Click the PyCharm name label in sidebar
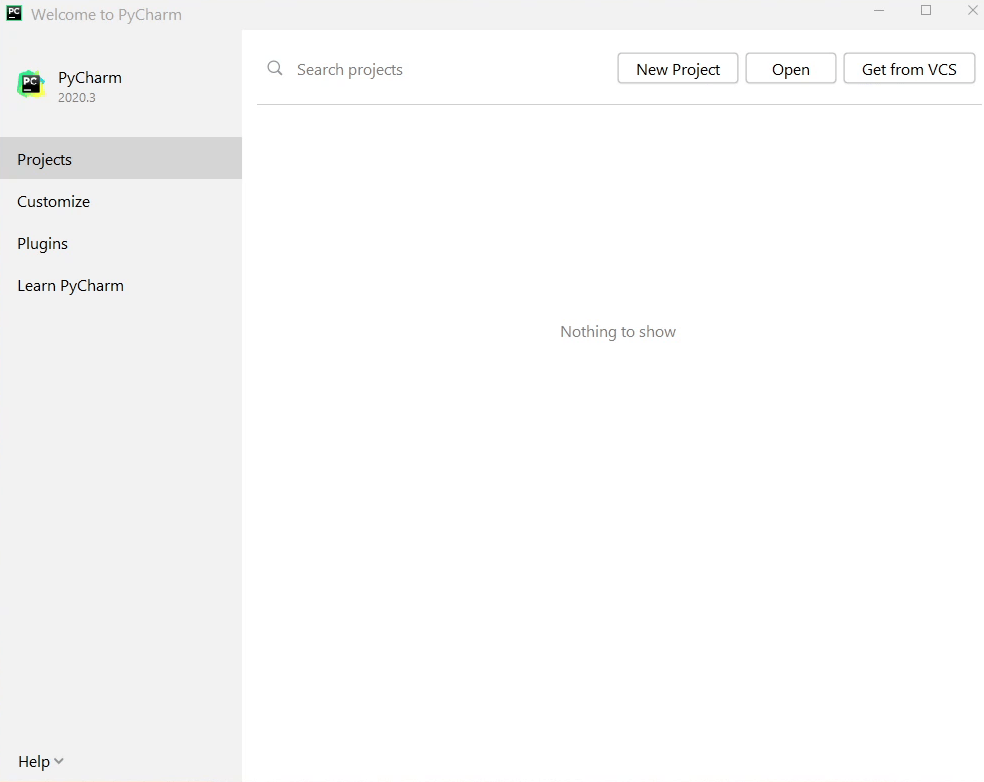984x782 pixels. point(90,78)
